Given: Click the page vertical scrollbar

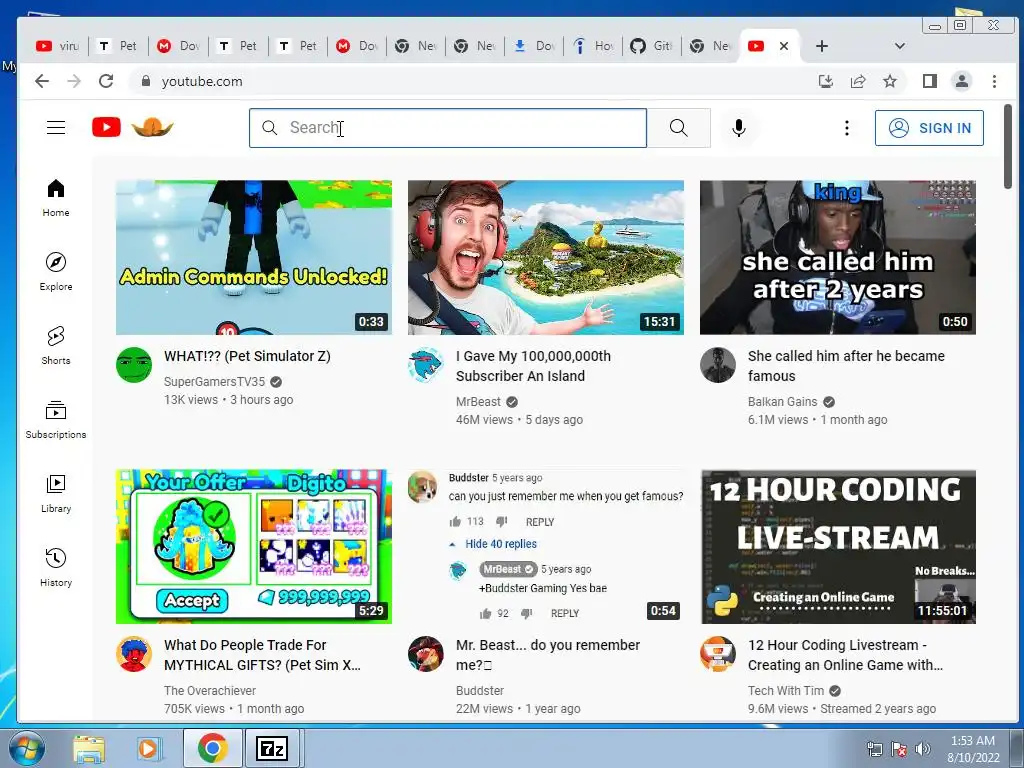Looking at the screenshot, I should click(1008, 146).
